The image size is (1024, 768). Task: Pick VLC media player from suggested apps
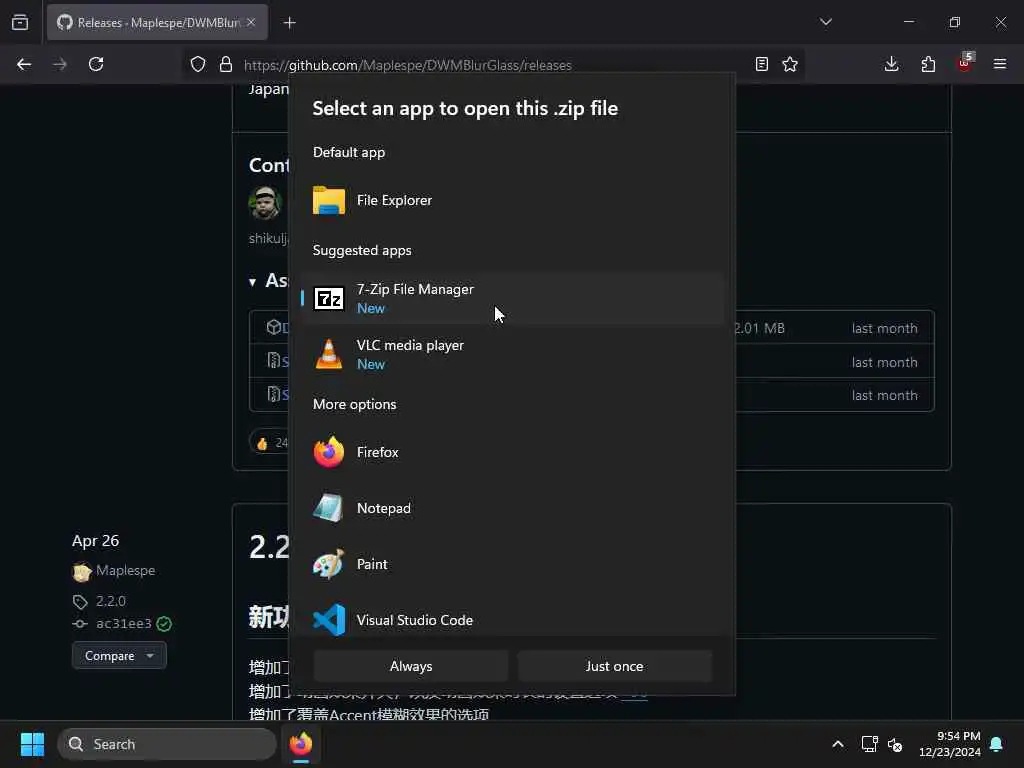[512, 355]
